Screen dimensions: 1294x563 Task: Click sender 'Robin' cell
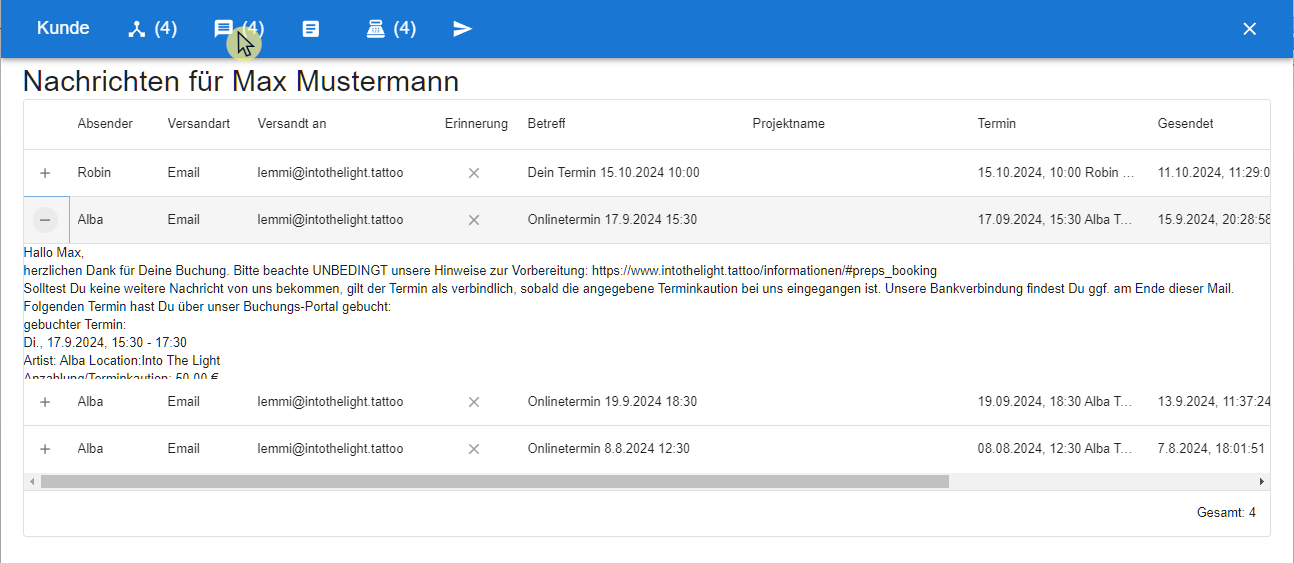tap(94, 173)
